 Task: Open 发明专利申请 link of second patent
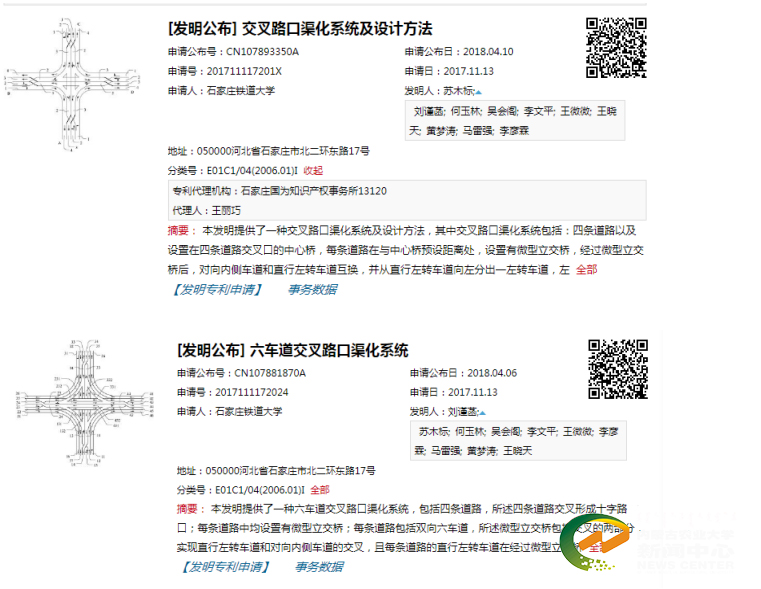click(x=225, y=566)
